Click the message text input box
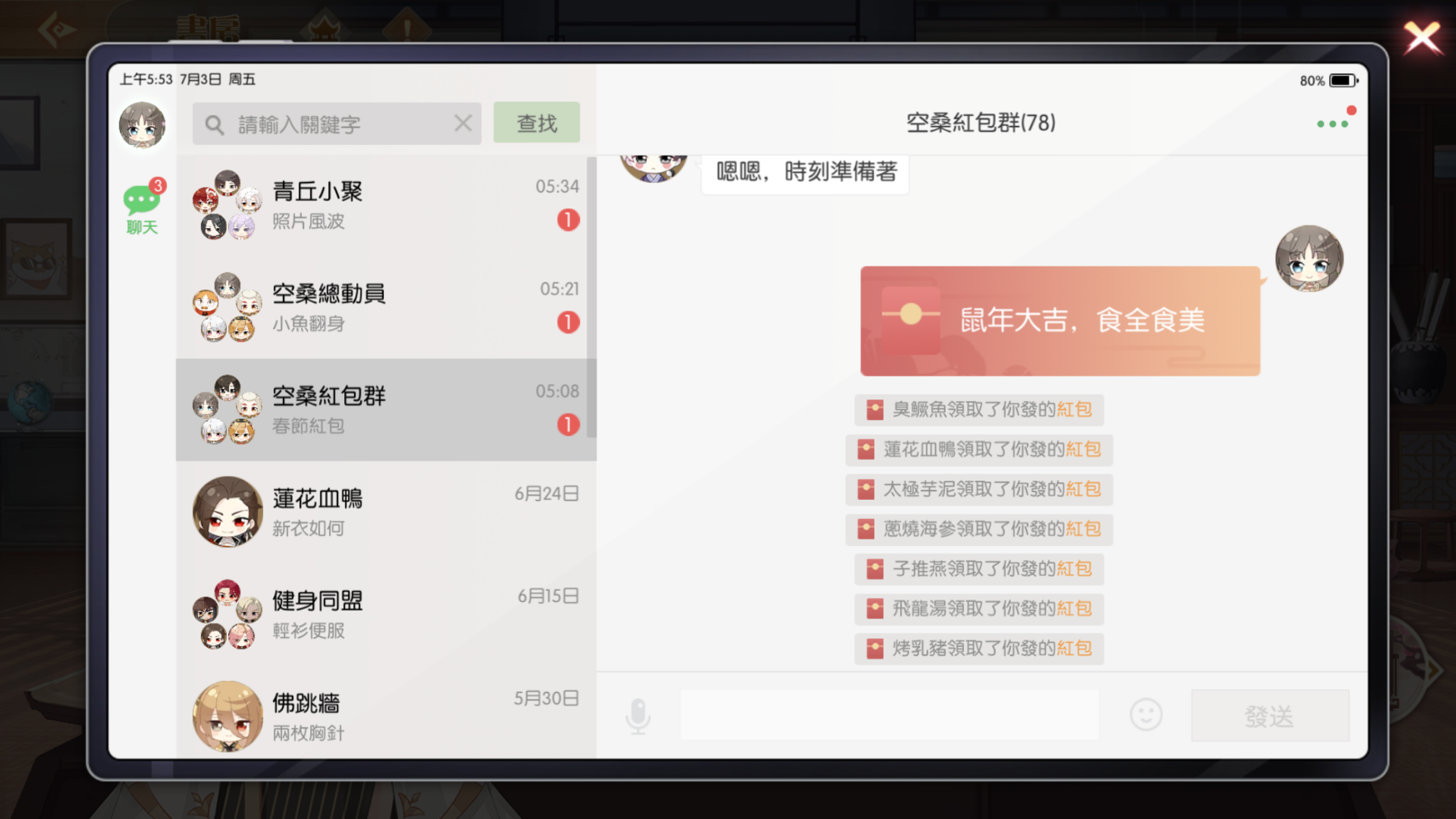Screen dimensions: 1456x819 (x=889, y=714)
